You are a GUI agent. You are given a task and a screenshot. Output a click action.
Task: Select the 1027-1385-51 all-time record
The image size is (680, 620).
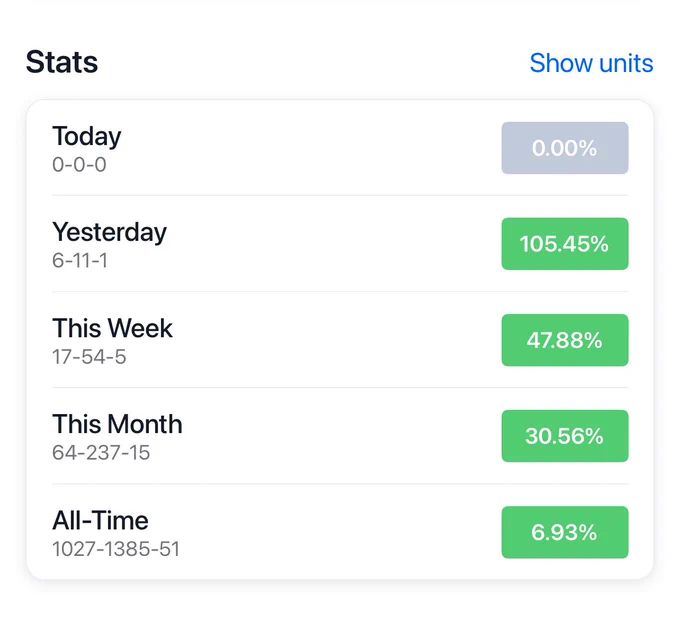[x=116, y=549]
